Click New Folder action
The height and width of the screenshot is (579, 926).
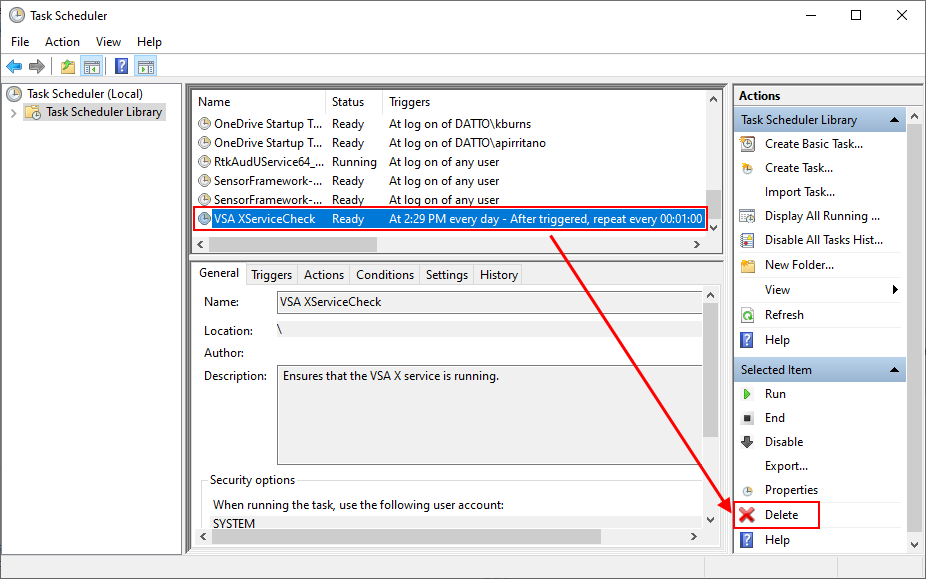(799, 265)
